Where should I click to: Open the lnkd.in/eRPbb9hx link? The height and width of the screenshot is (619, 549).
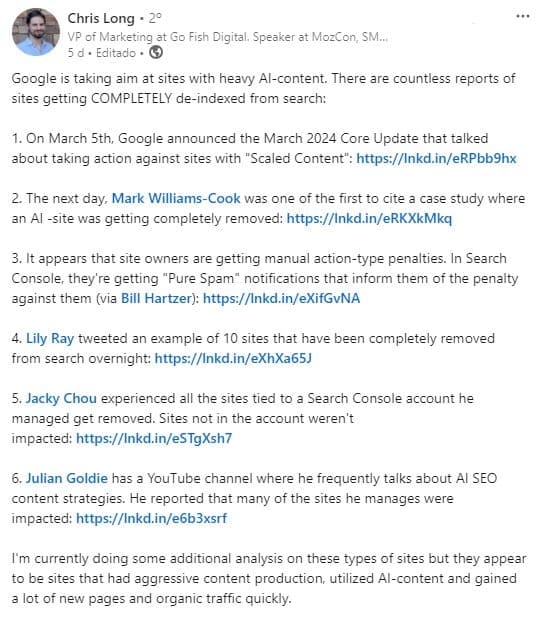coord(436,158)
